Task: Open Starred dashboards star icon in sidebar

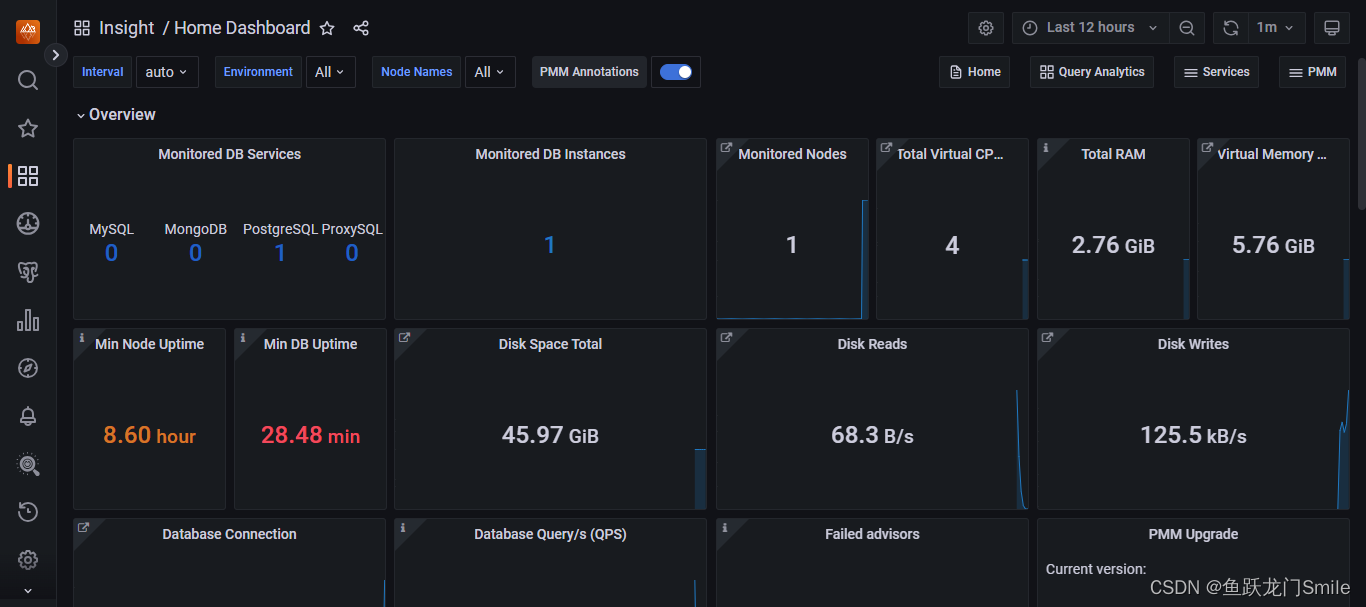Action: pos(28,128)
